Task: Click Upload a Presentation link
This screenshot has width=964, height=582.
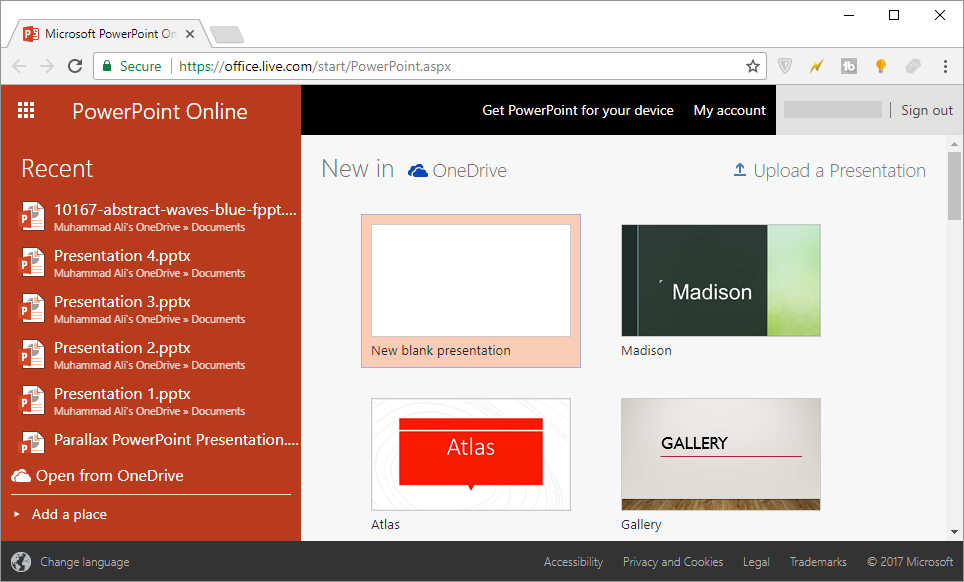Action: 839,170
